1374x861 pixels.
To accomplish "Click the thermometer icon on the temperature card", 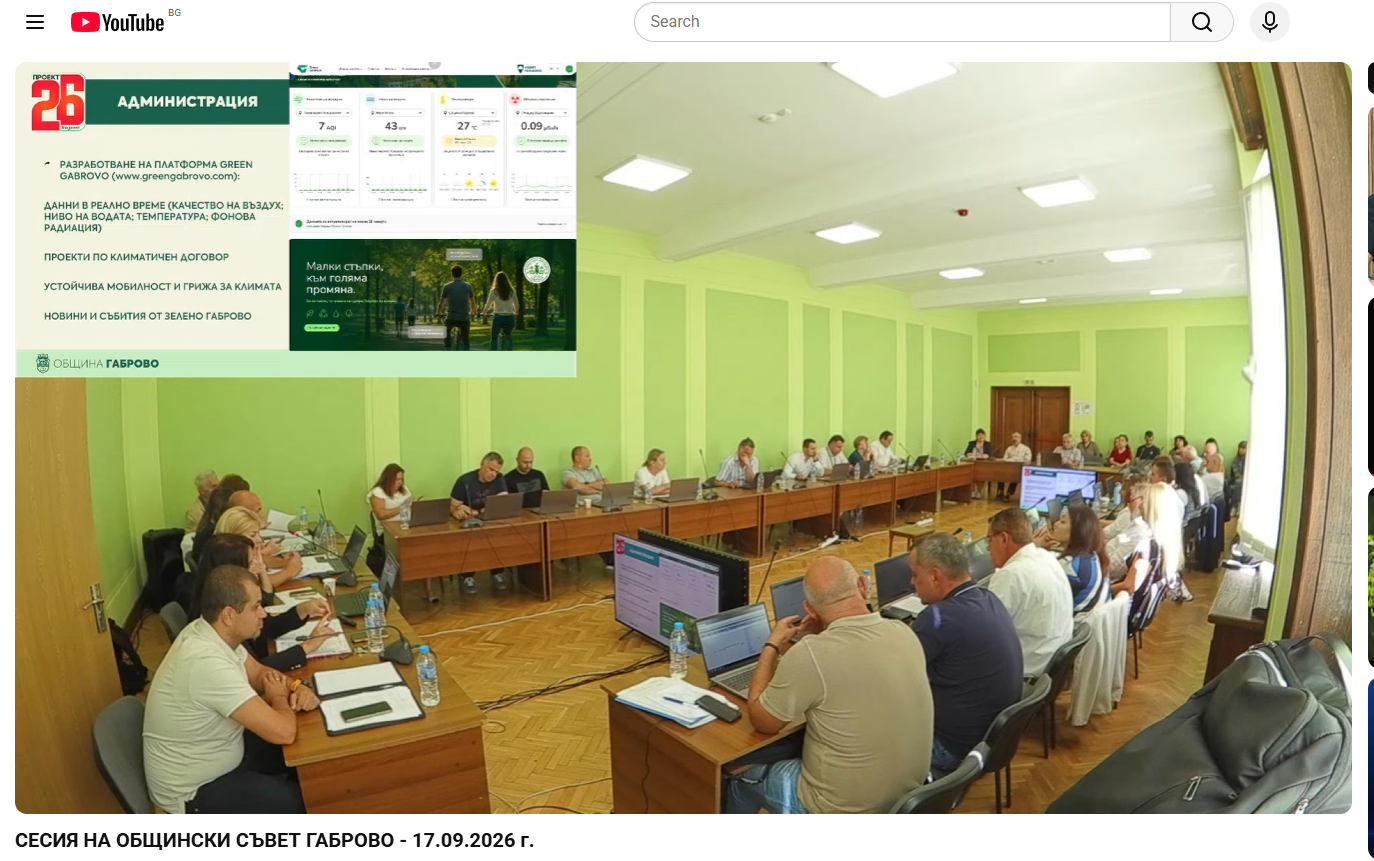I will (x=443, y=100).
